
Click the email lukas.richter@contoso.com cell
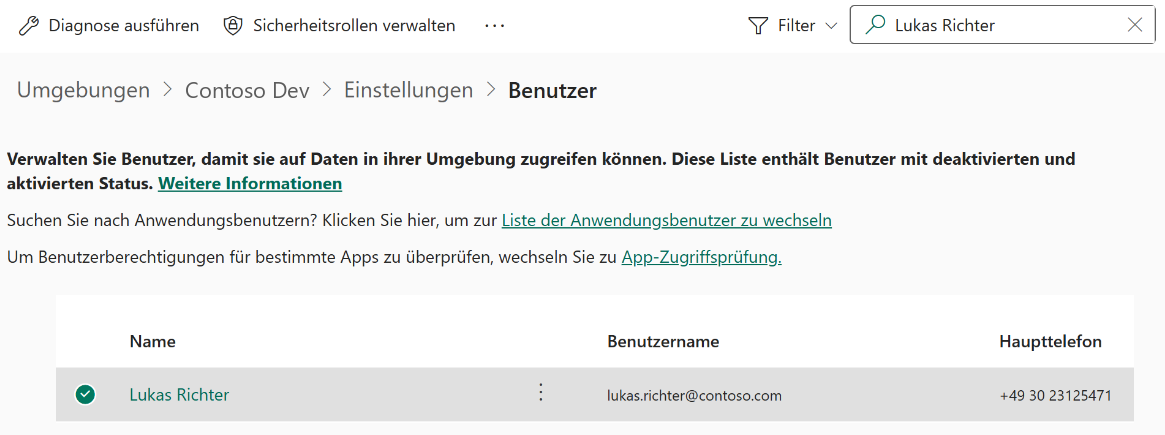coord(694,396)
